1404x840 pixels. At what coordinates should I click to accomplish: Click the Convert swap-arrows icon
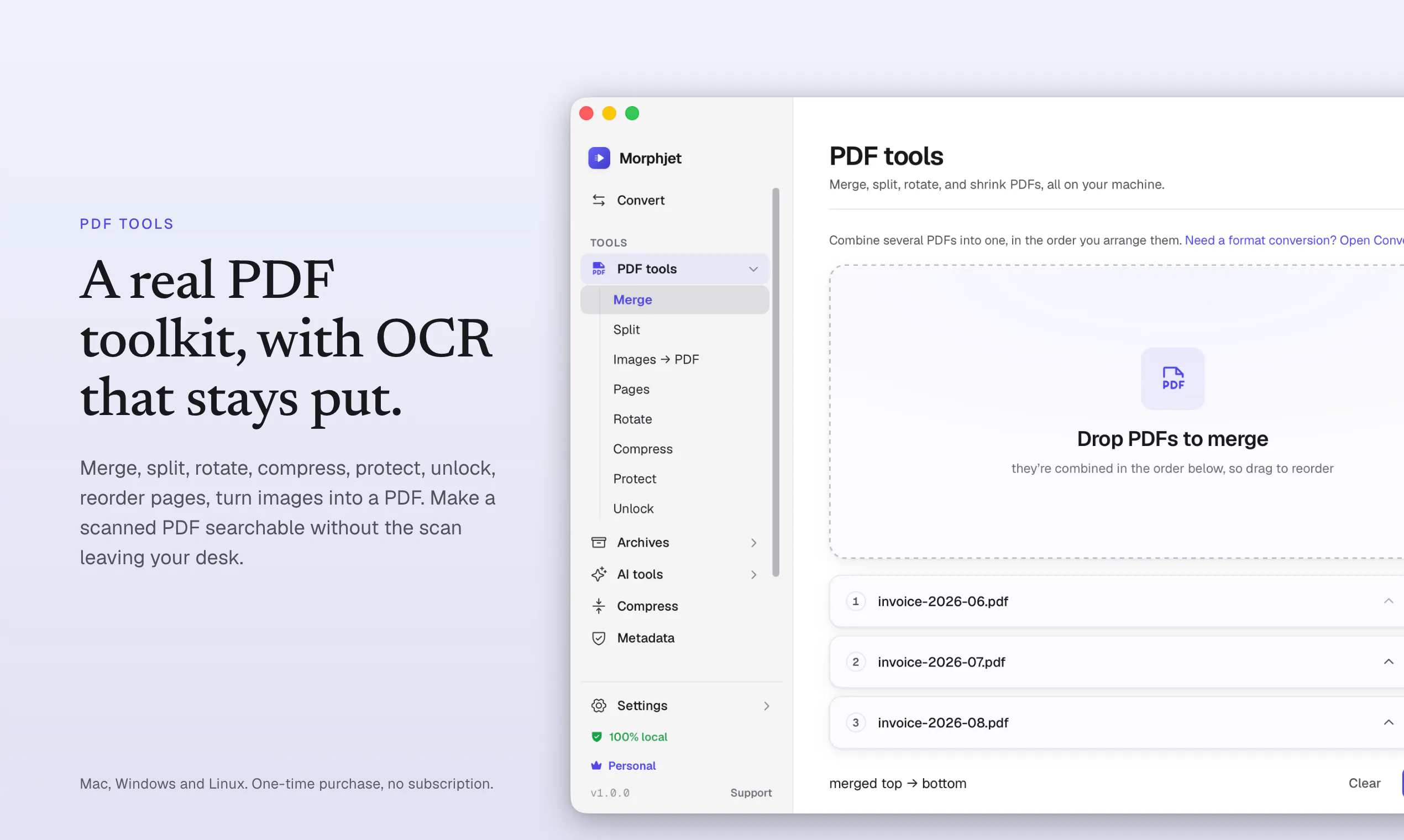click(599, 200)
